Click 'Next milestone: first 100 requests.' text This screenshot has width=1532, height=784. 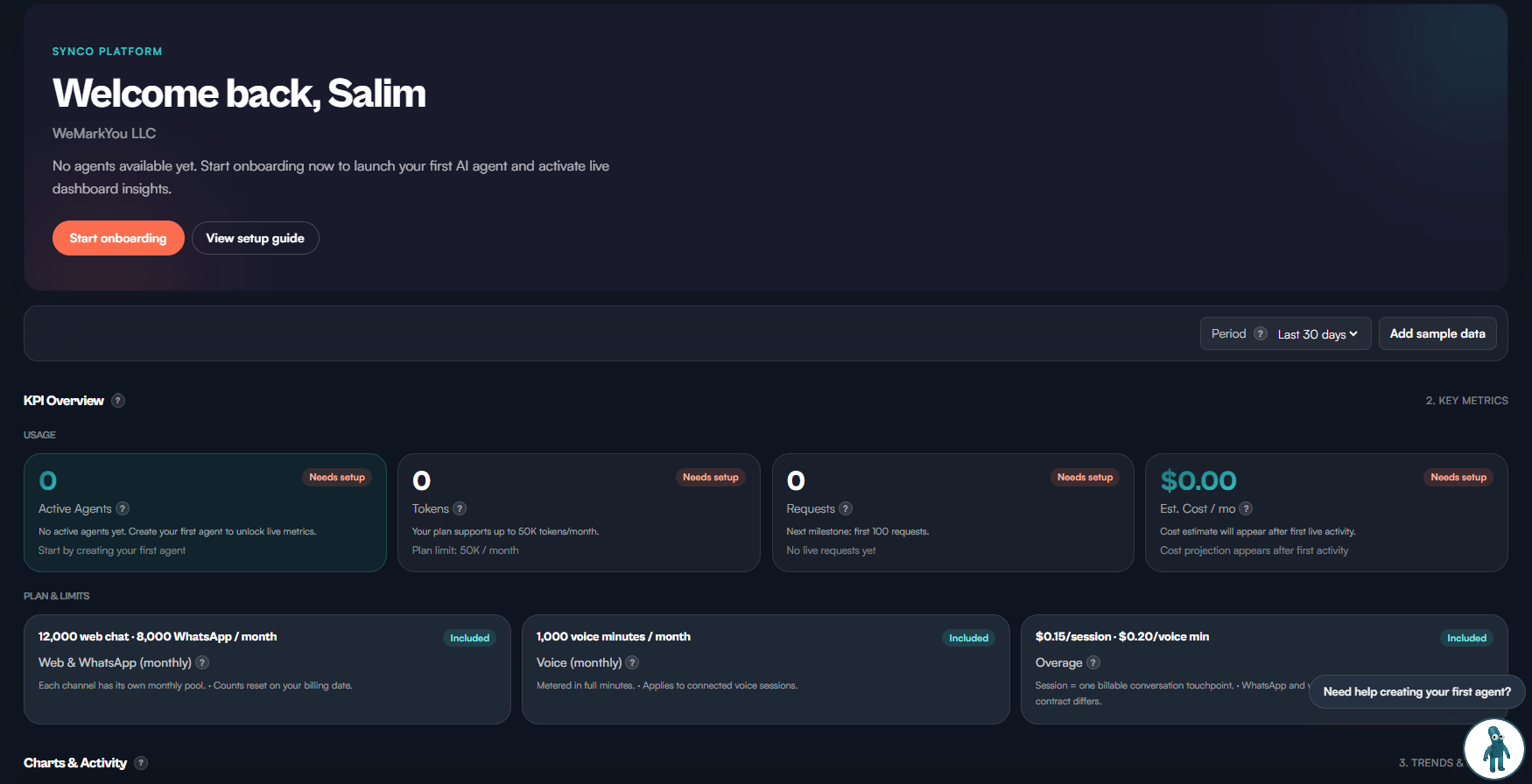pos(858,531)
